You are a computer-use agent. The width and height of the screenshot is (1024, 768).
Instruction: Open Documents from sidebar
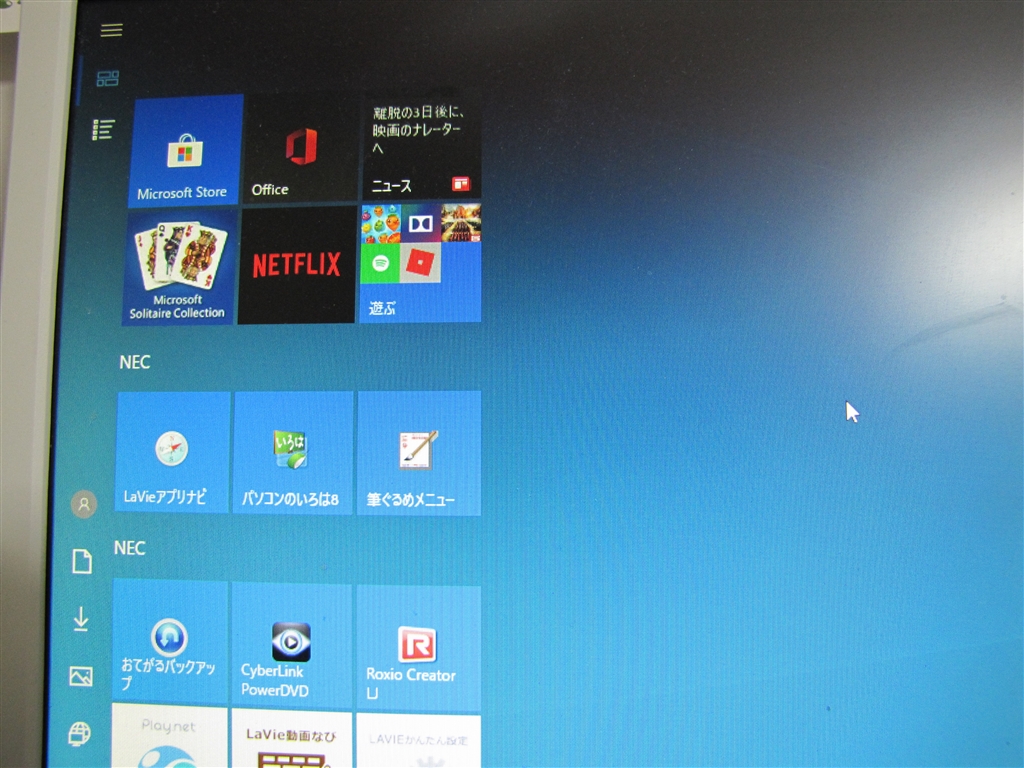point(82,561)
